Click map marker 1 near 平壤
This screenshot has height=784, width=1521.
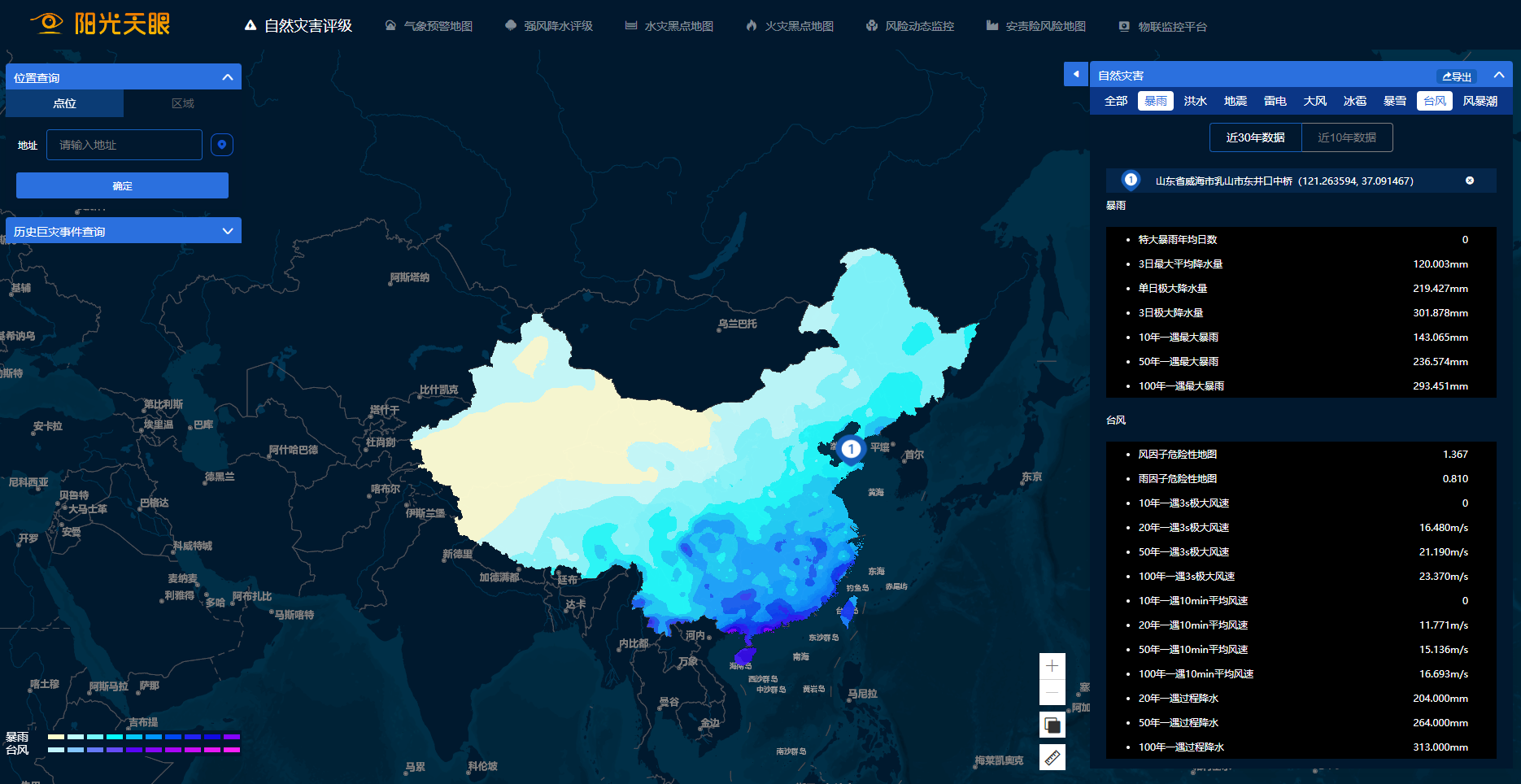(851, 449)
